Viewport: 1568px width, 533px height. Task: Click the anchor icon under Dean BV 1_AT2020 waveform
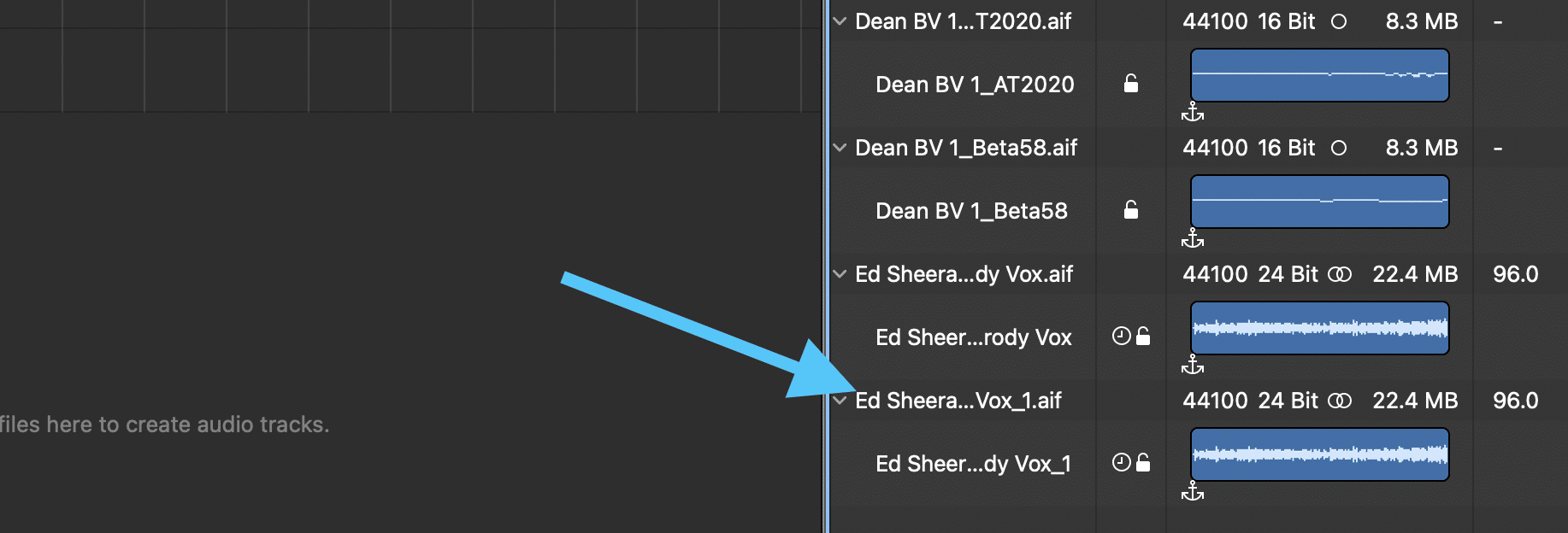(1193, 112)
